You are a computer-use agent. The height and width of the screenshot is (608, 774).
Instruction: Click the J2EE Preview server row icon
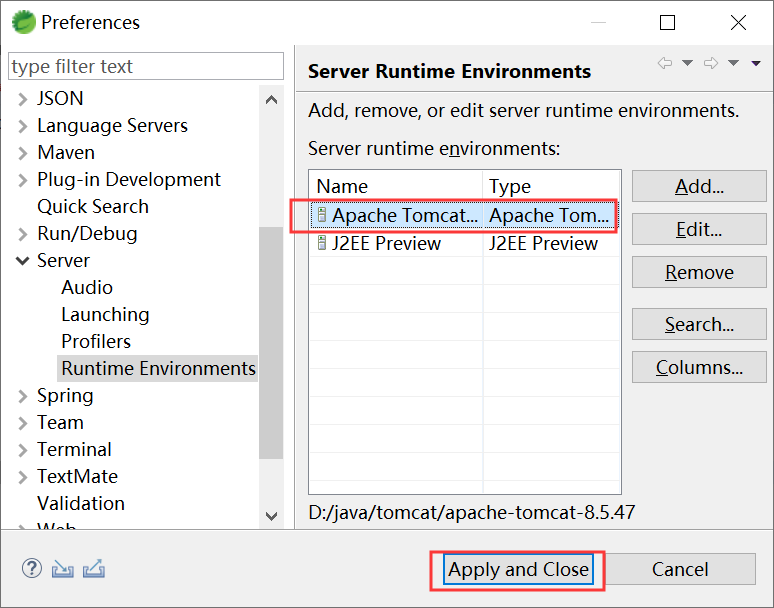click(x=322, y=243)
